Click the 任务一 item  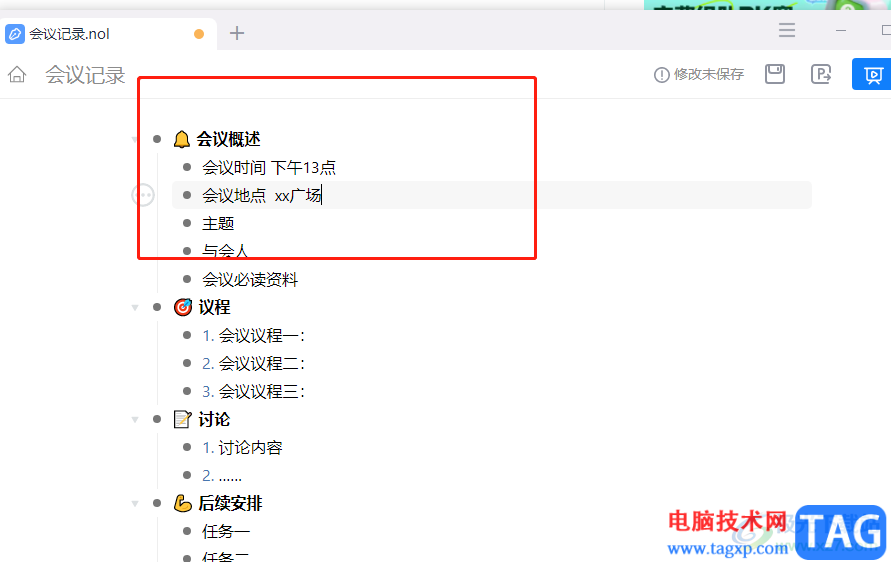226,531
